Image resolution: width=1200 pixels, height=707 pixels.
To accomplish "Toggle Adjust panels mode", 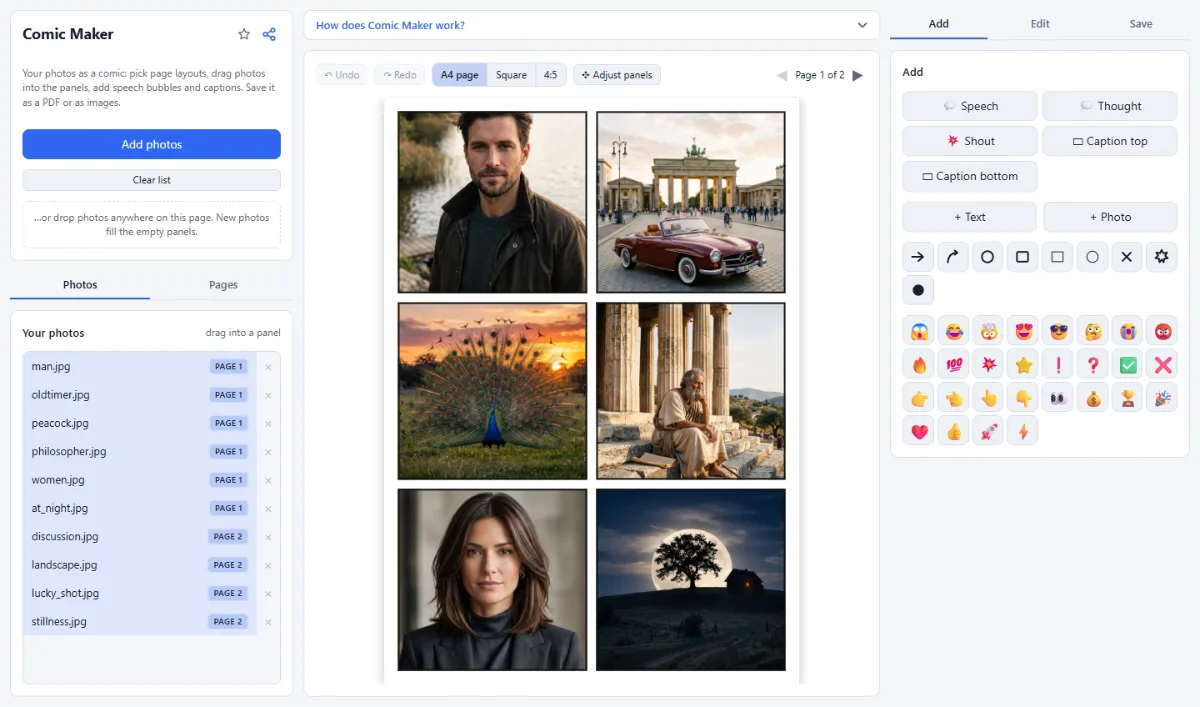I will [617, 75].
